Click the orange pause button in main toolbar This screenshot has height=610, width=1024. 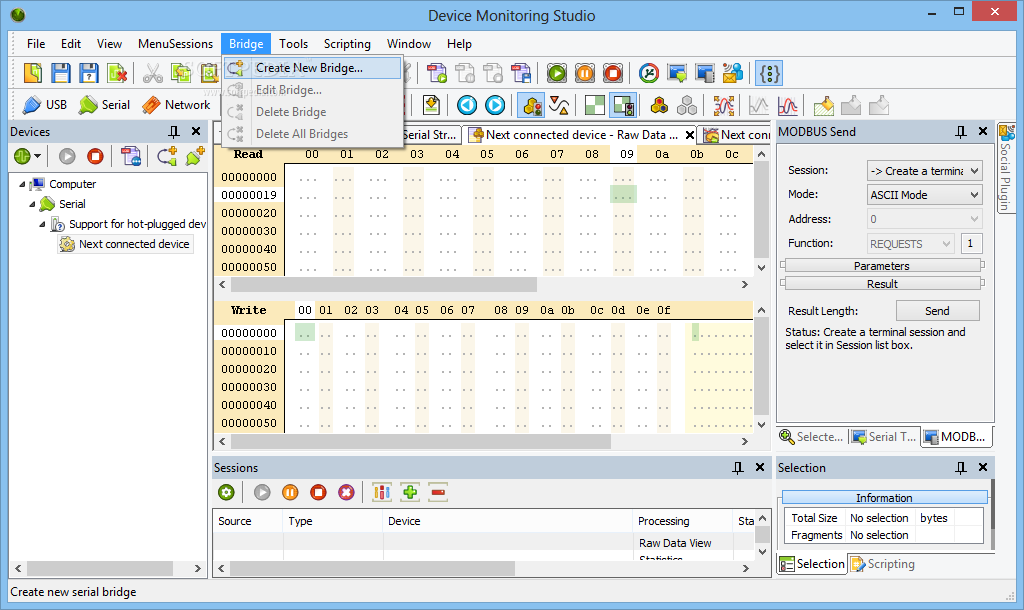[585, 73]
